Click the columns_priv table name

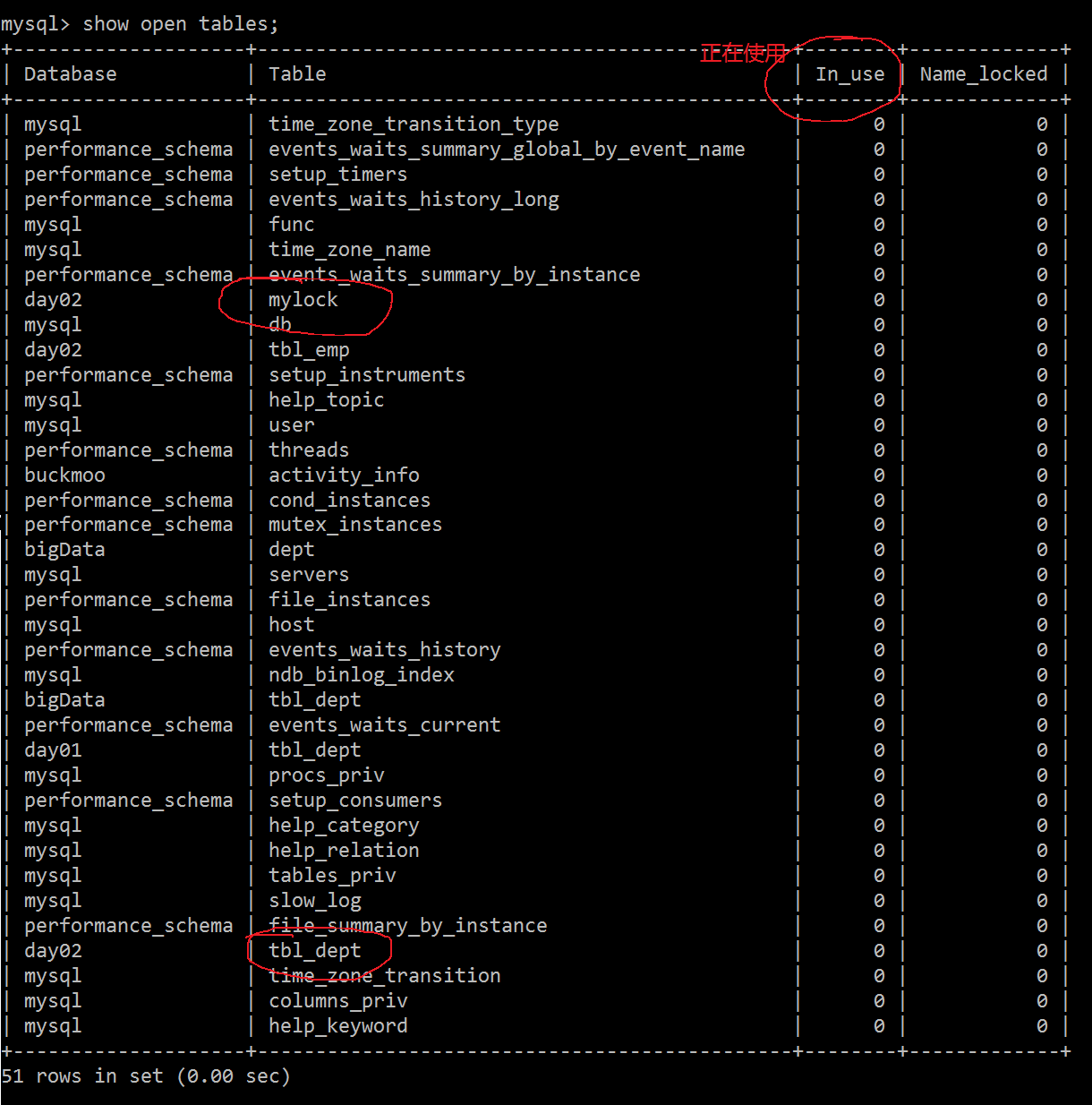point(337,1001)
